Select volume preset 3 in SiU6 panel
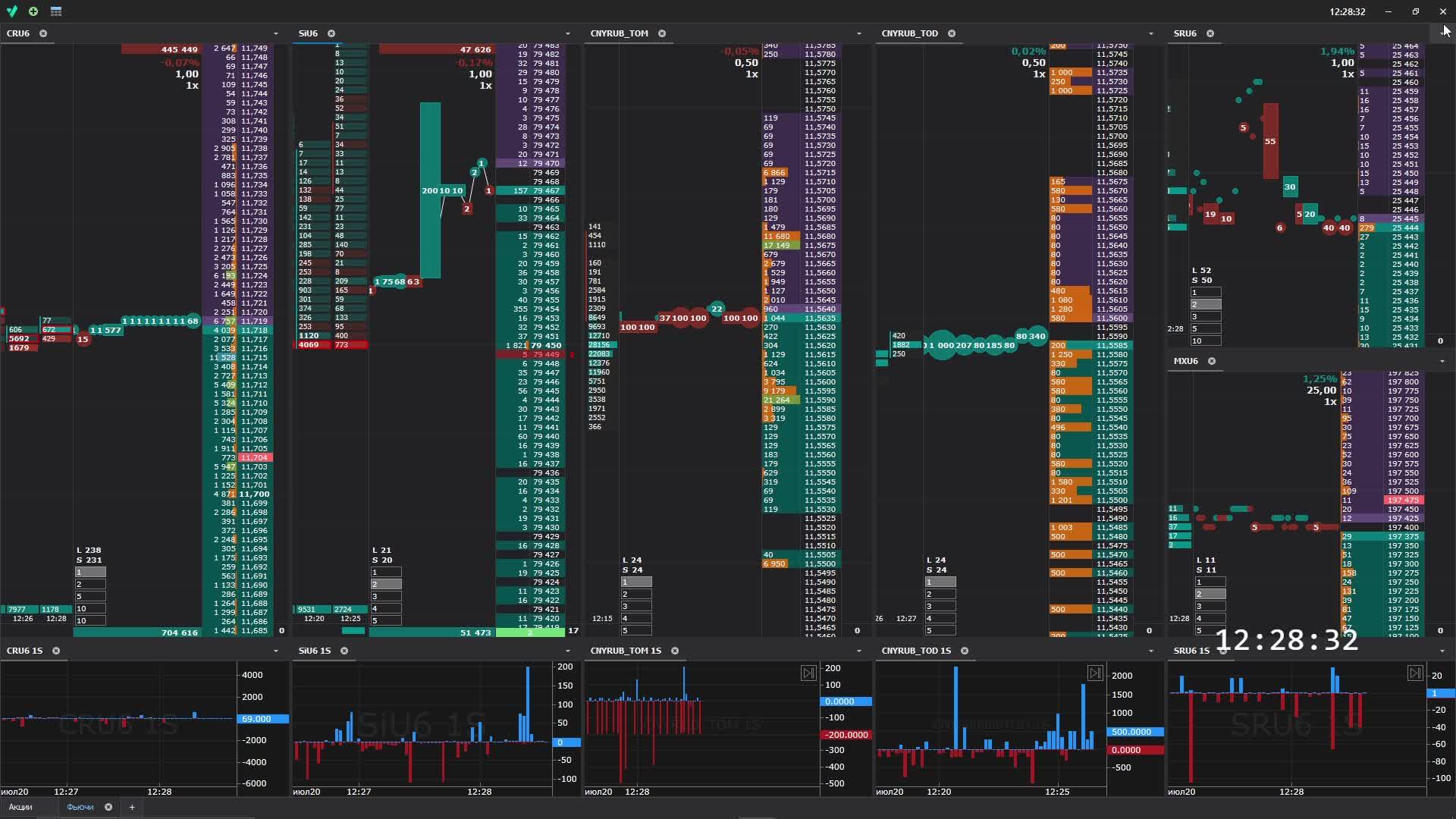Viewport: 1456px width, 819px height. (x=386, y=596)
